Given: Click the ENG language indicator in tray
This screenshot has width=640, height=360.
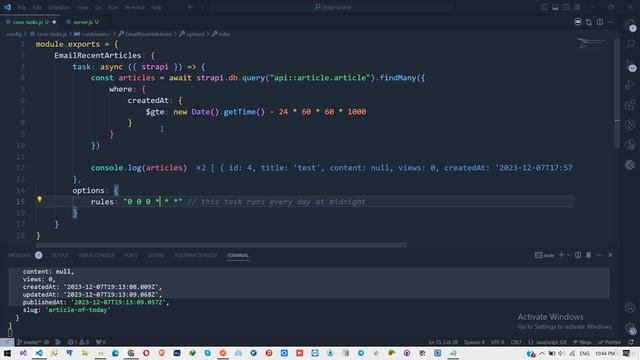Looking at the screenshot, I should (584, 353).
